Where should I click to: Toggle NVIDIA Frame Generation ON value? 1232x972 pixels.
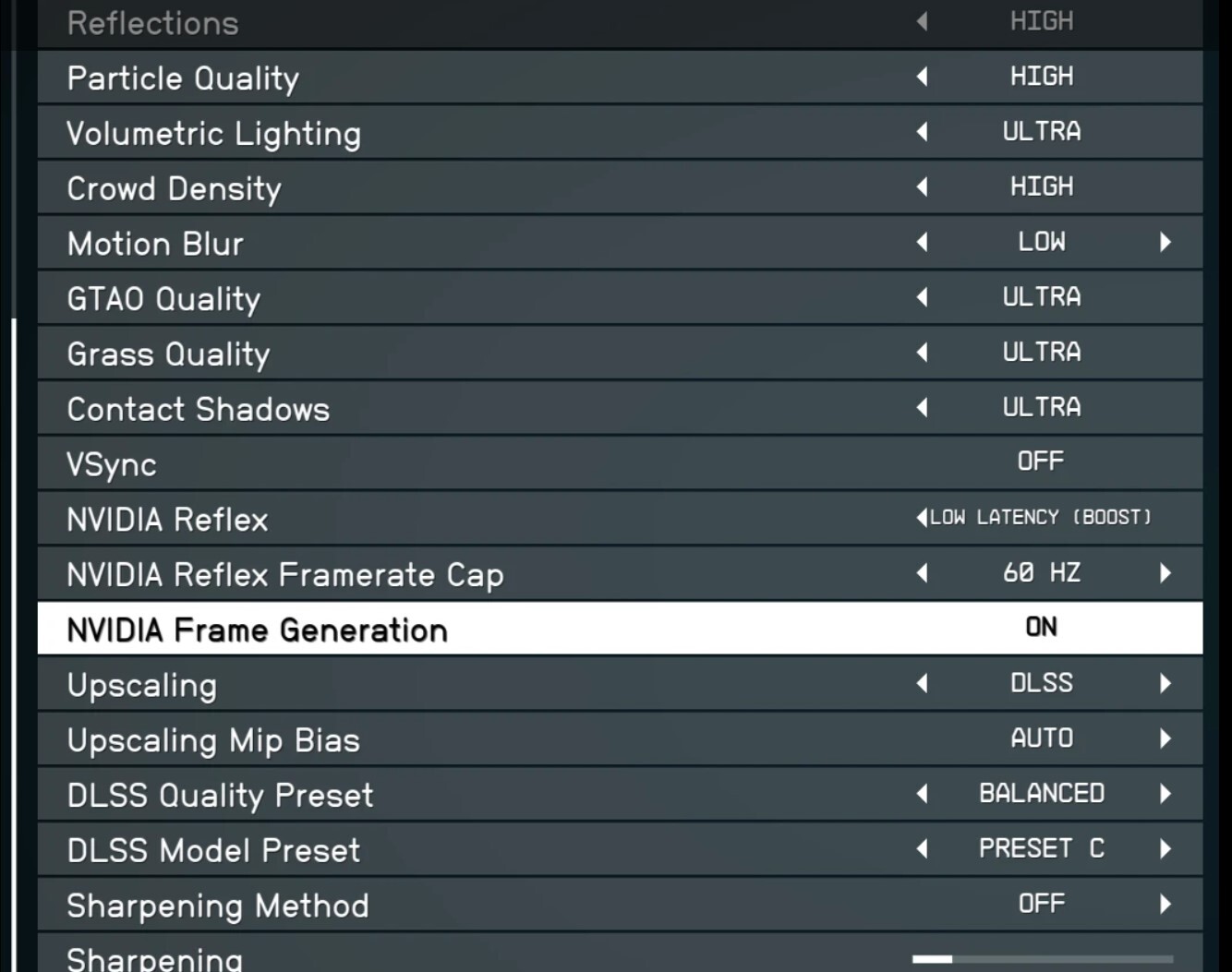pyautogui.click(x=1041, y=628)
